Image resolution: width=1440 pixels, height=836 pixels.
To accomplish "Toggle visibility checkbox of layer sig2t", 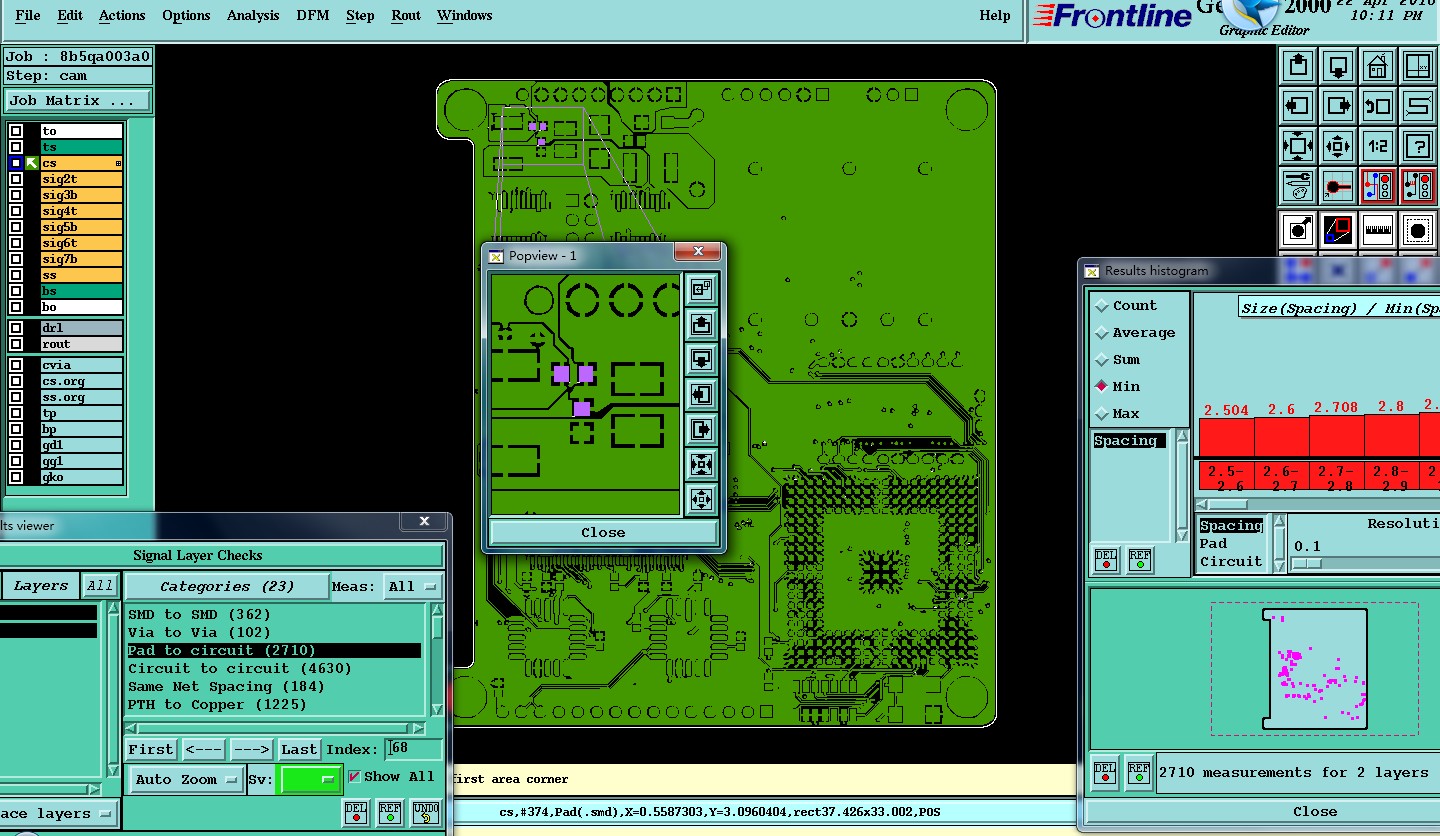I will coord(16,179).
